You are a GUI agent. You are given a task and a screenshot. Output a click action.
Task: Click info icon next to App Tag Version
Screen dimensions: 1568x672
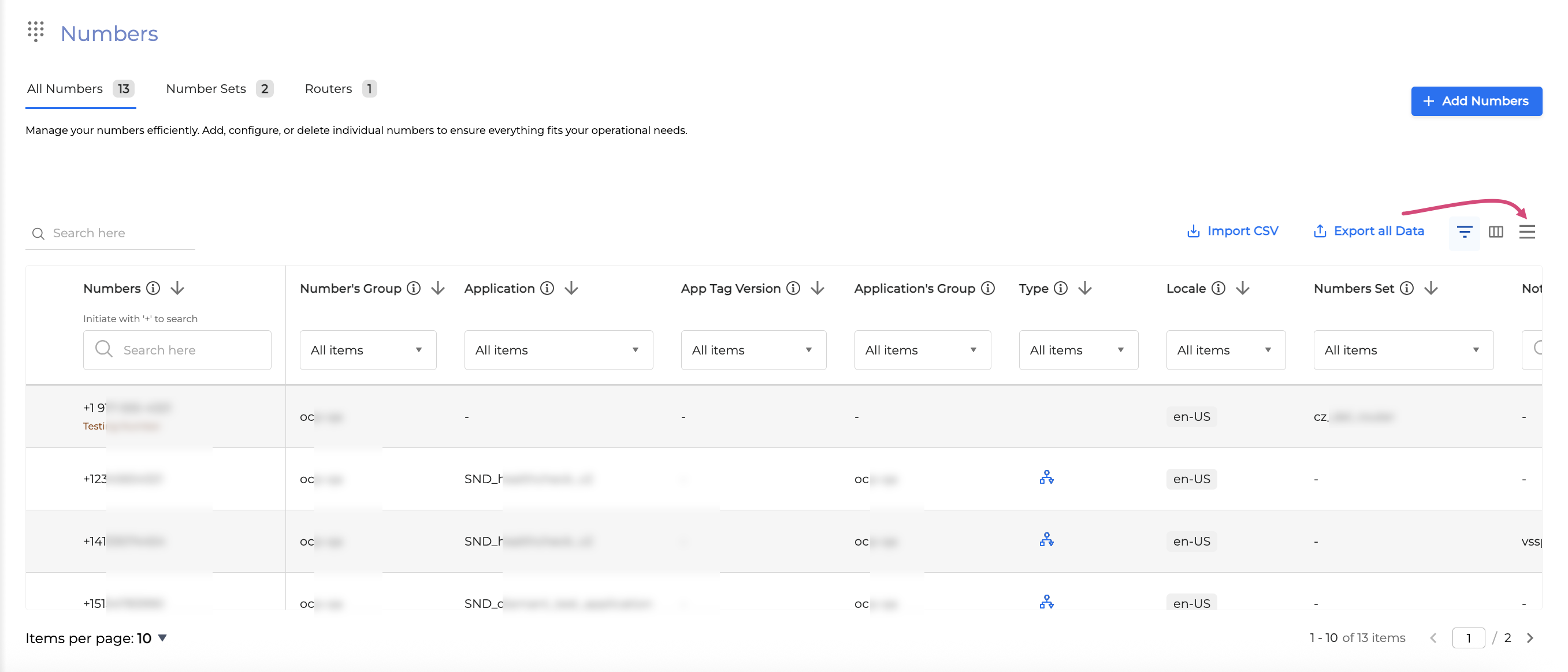(x=793, y=288)
